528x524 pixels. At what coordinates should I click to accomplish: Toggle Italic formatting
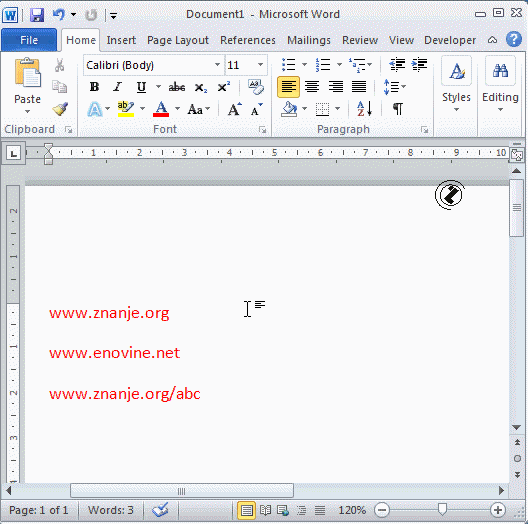click(118, 87)
